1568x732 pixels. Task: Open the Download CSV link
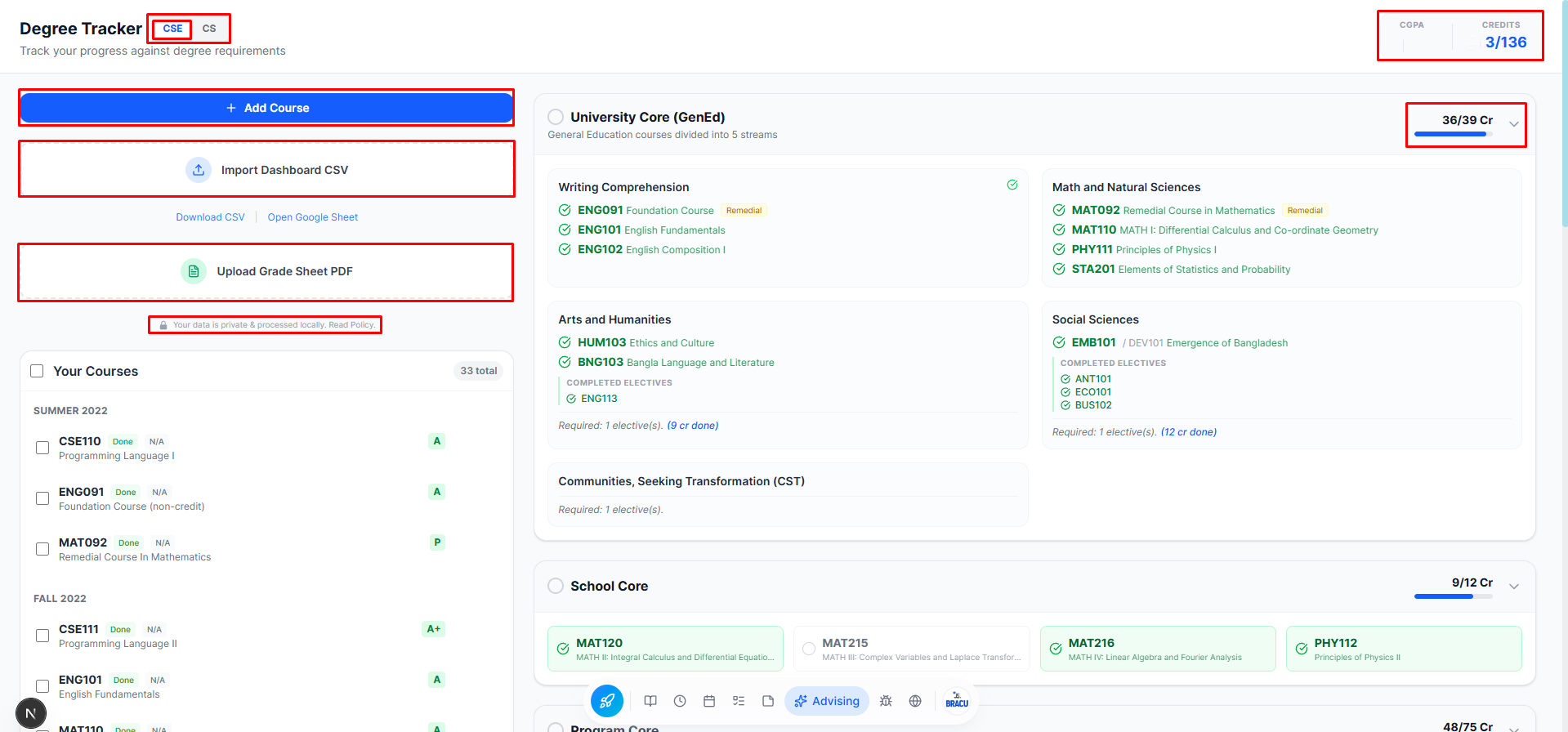click(210, 217)
